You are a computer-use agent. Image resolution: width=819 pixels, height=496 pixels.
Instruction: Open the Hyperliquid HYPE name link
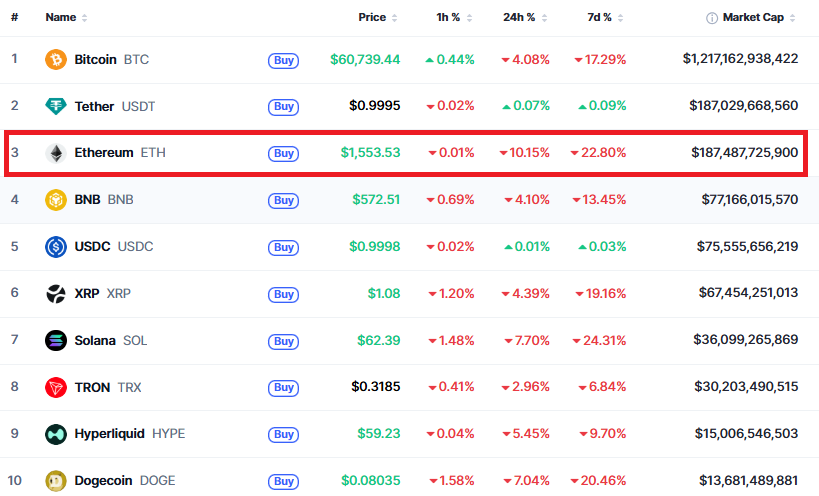130,434
